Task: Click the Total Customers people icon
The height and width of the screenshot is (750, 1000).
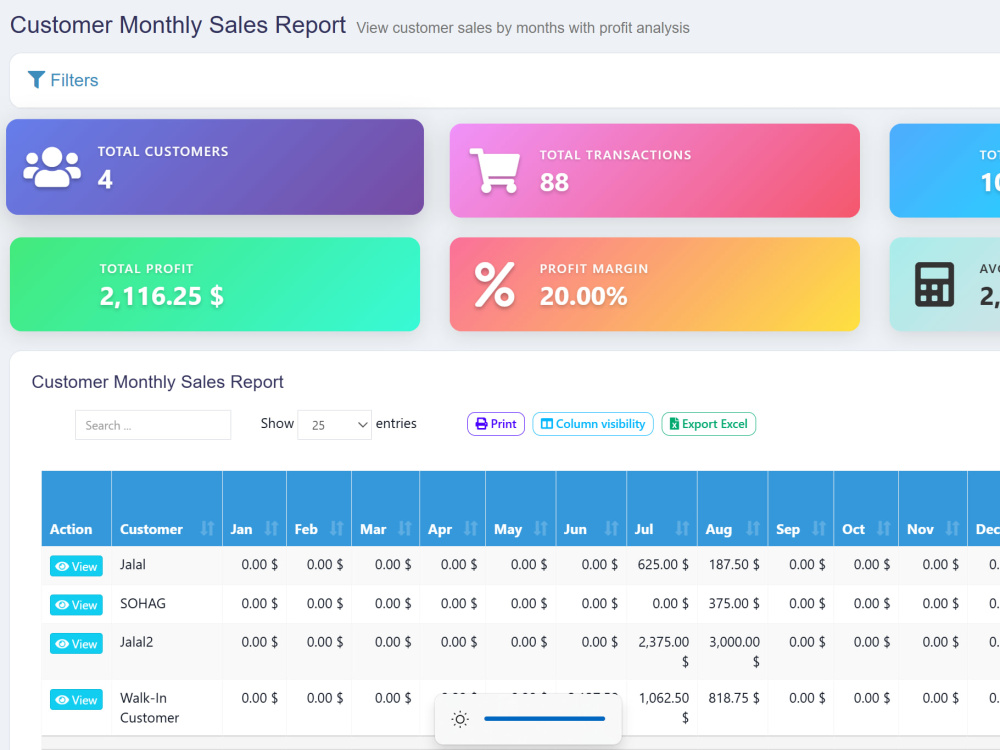Action: coord(52,167)
